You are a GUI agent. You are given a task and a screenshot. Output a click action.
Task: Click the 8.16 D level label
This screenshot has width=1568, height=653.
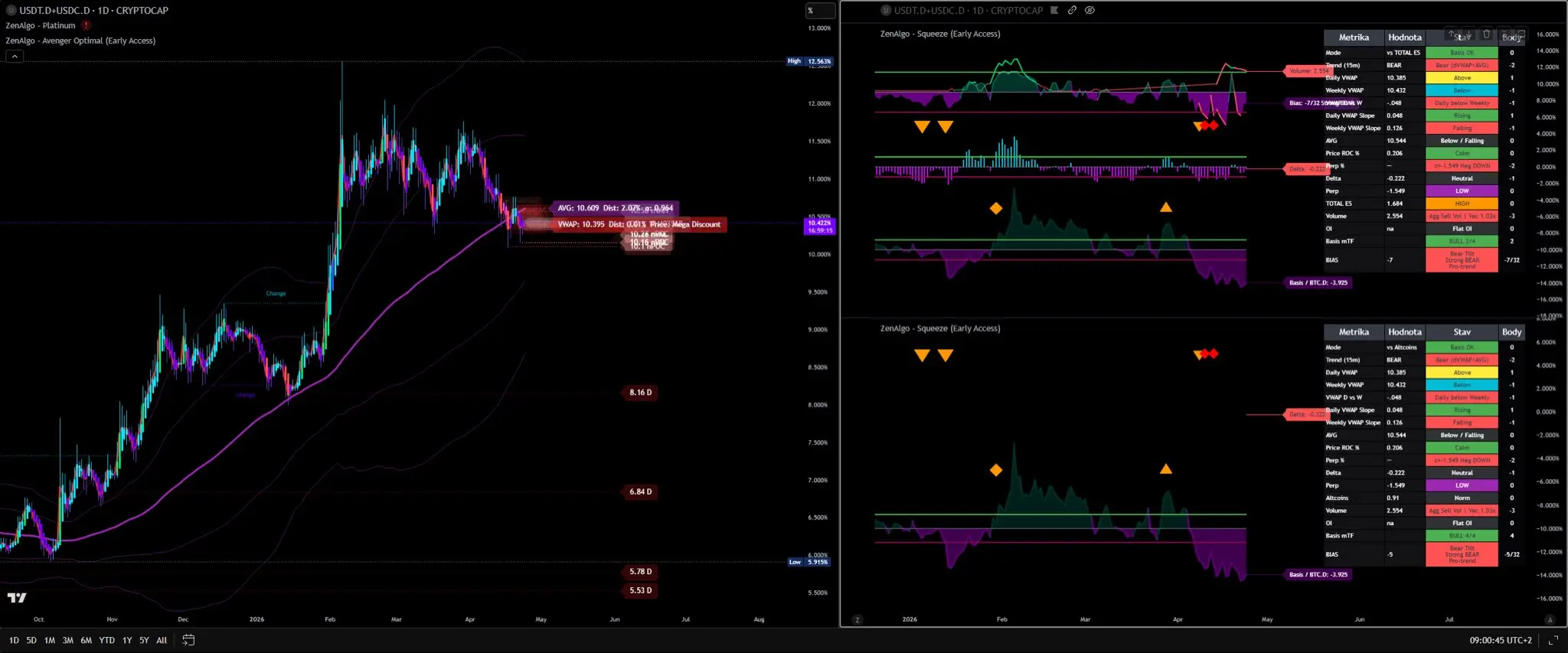641,393
